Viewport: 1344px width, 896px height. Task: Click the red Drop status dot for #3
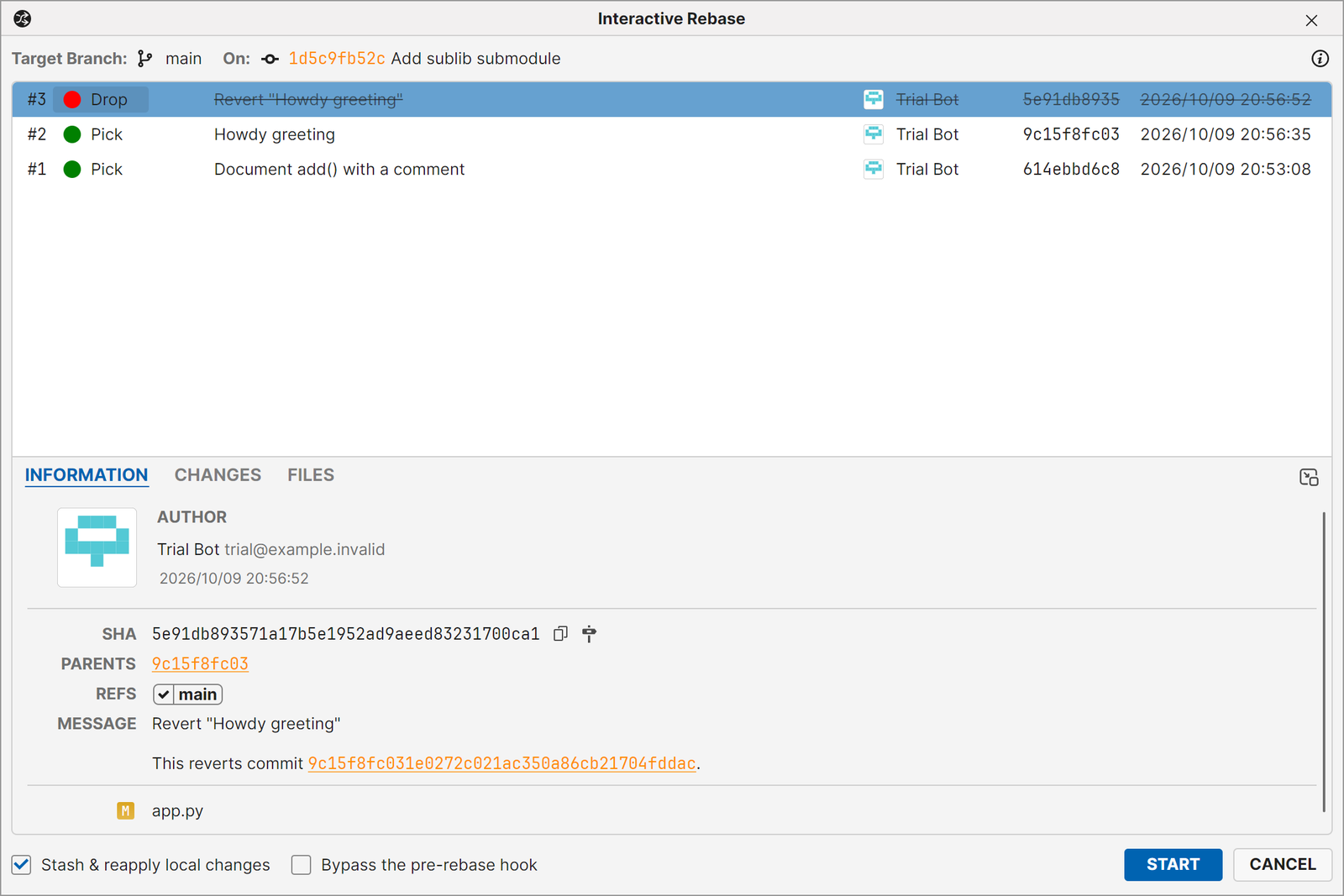72,100
